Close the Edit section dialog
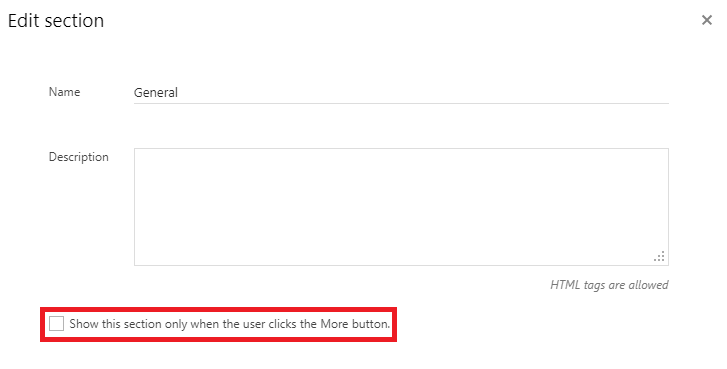Viewport: 727px width, 369px height. [707, 20]
